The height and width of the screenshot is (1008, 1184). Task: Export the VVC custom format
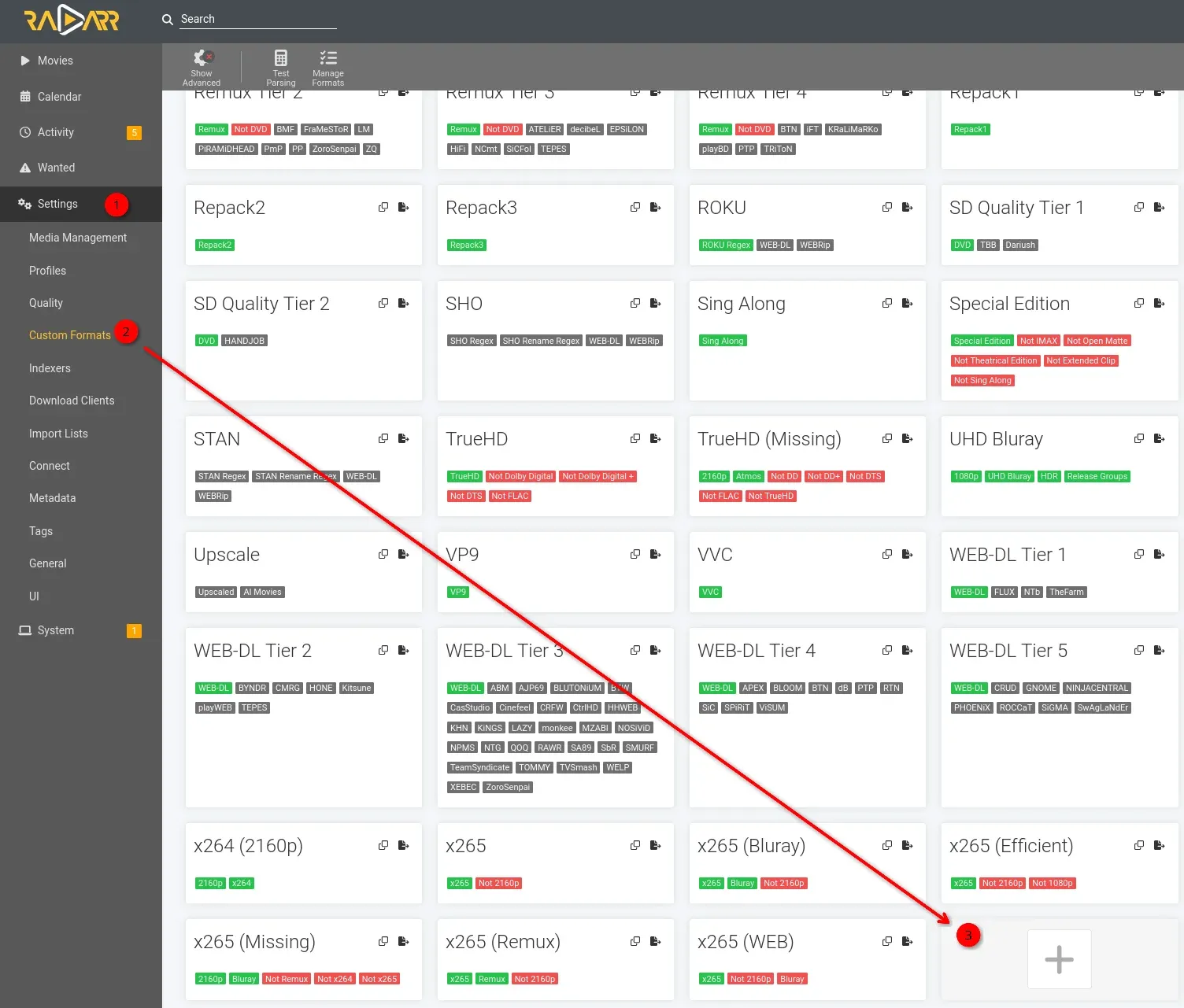tap(908, 554)
